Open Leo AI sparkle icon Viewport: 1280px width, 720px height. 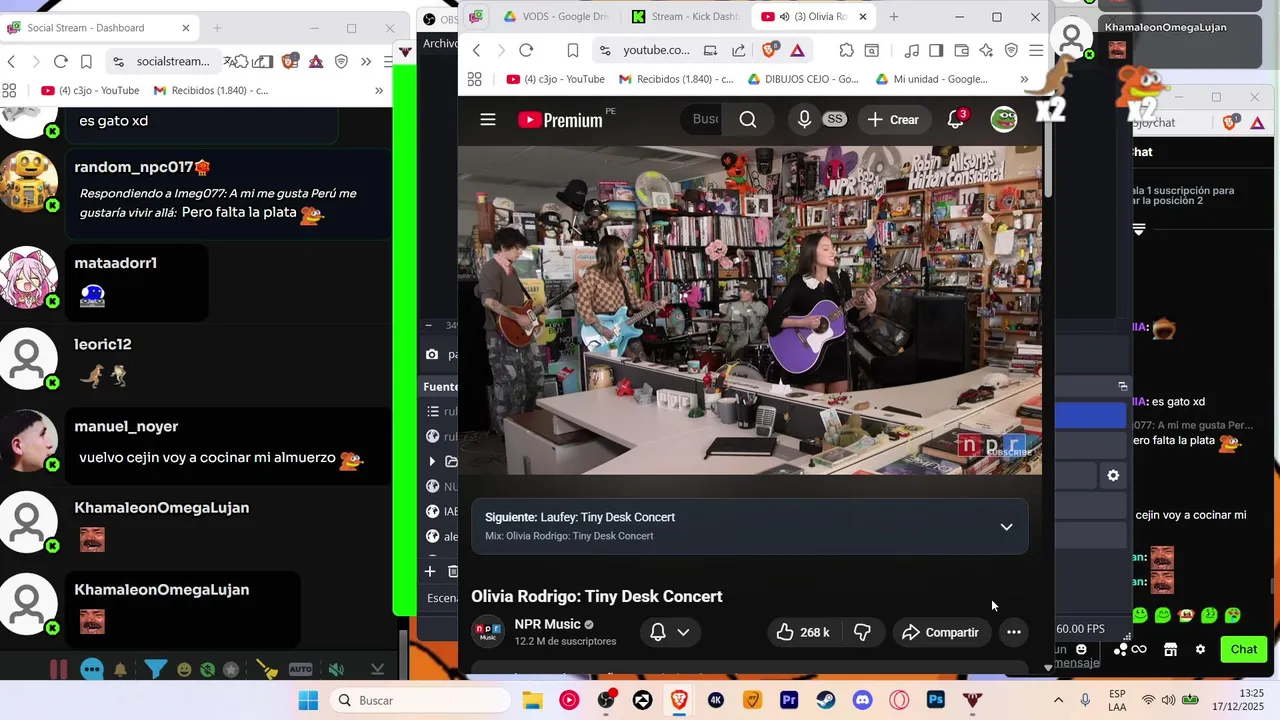(x=986, y=50)
